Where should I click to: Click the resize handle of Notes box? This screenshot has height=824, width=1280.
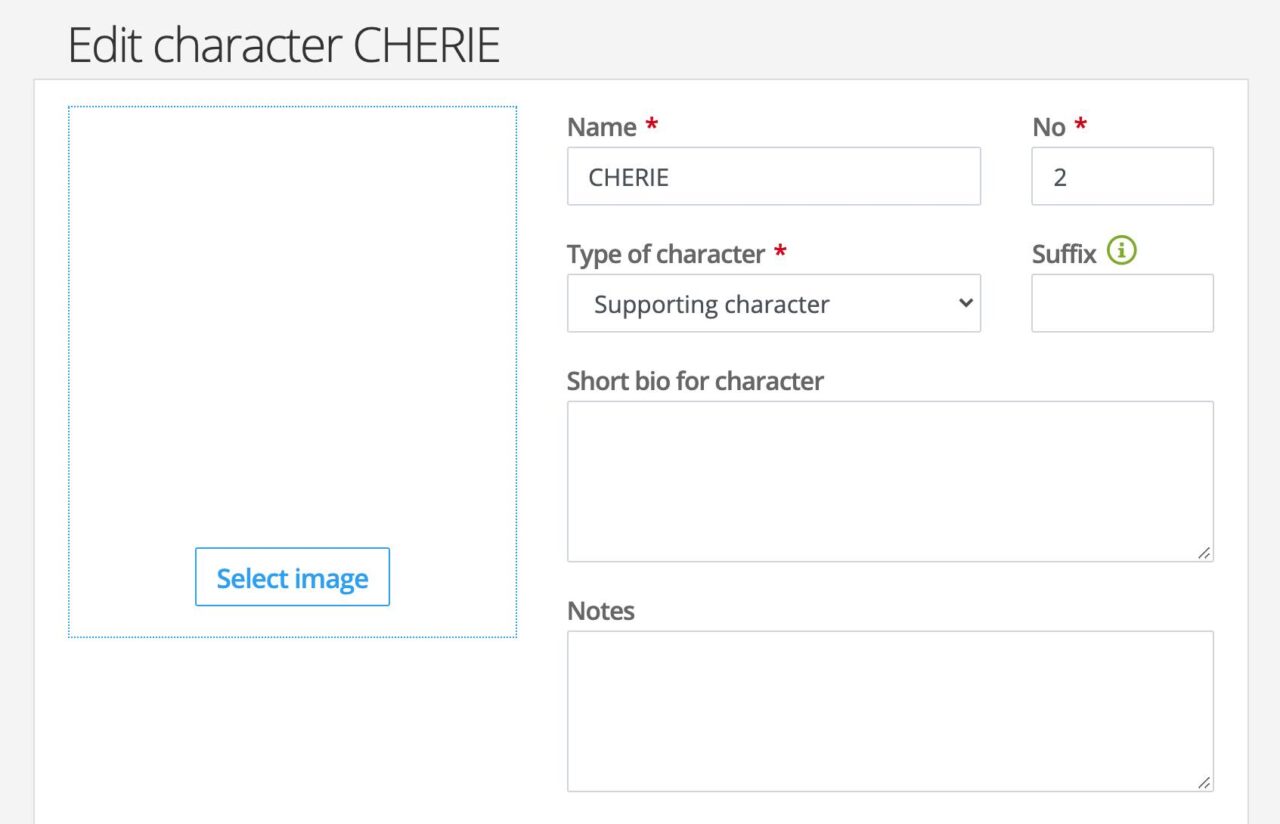pyautogui.click(x=1205, y=783)
